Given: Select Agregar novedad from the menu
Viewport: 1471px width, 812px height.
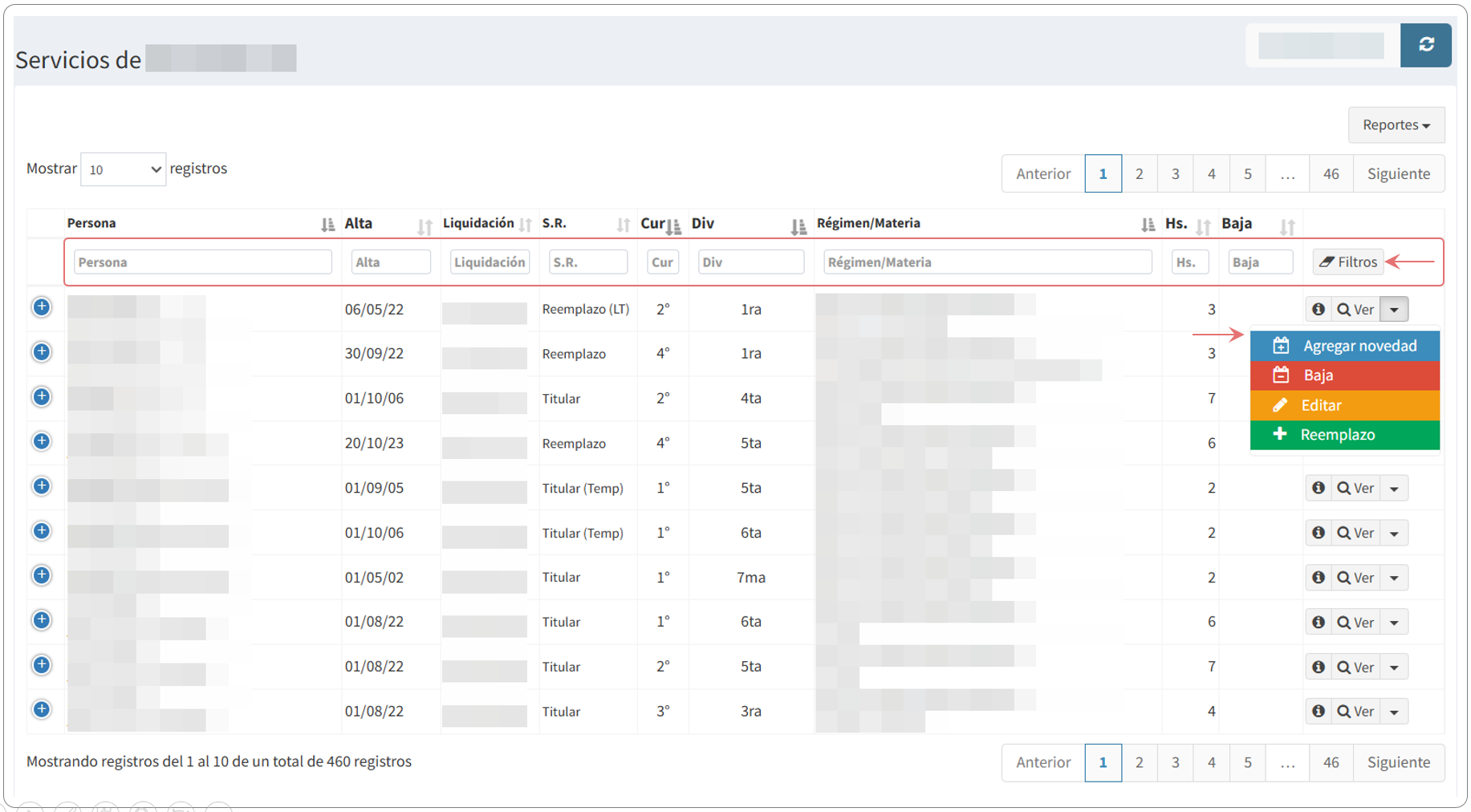Looking at the screenshot, I should (x=1345, y=346).
